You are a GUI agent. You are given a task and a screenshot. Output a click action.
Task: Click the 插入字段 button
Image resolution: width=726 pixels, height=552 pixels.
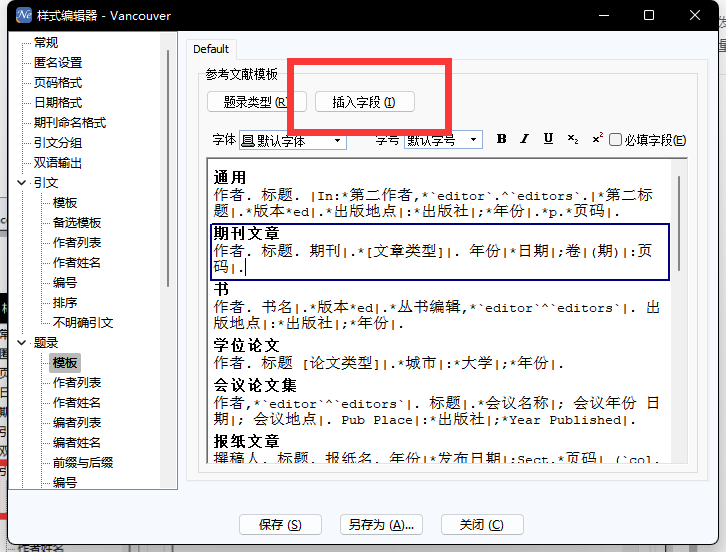(364, 102)
